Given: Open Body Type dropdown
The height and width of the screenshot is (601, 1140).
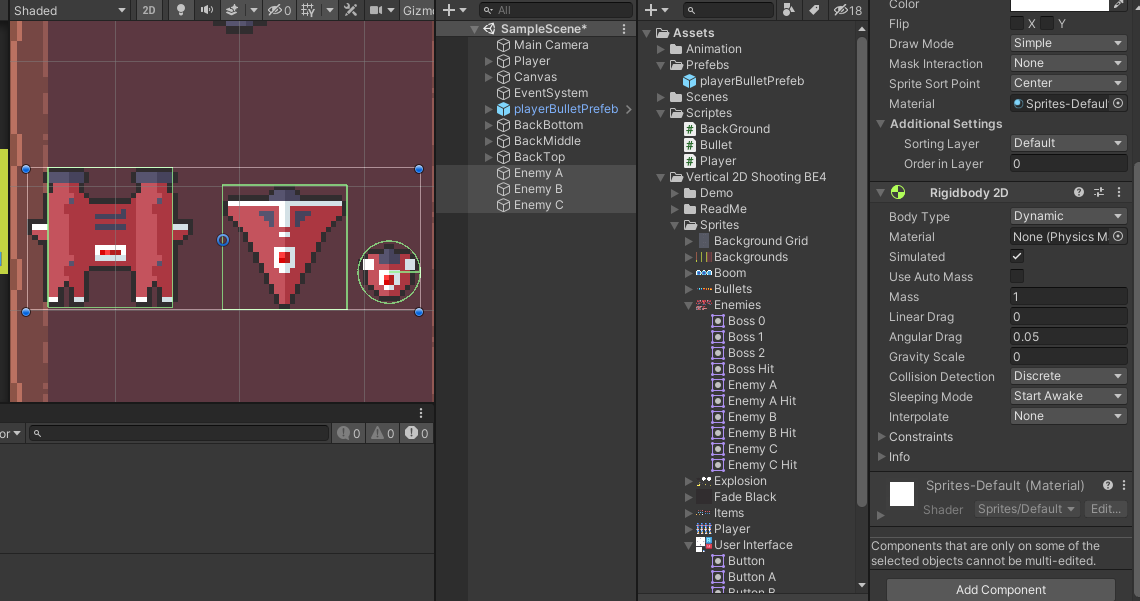Looking at the screenshot, I should tap(1069, 216).
